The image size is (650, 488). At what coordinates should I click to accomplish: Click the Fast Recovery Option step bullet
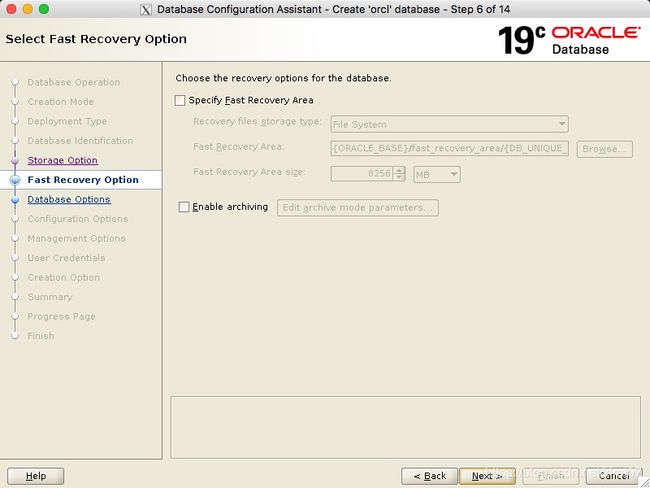coord(15,180)
